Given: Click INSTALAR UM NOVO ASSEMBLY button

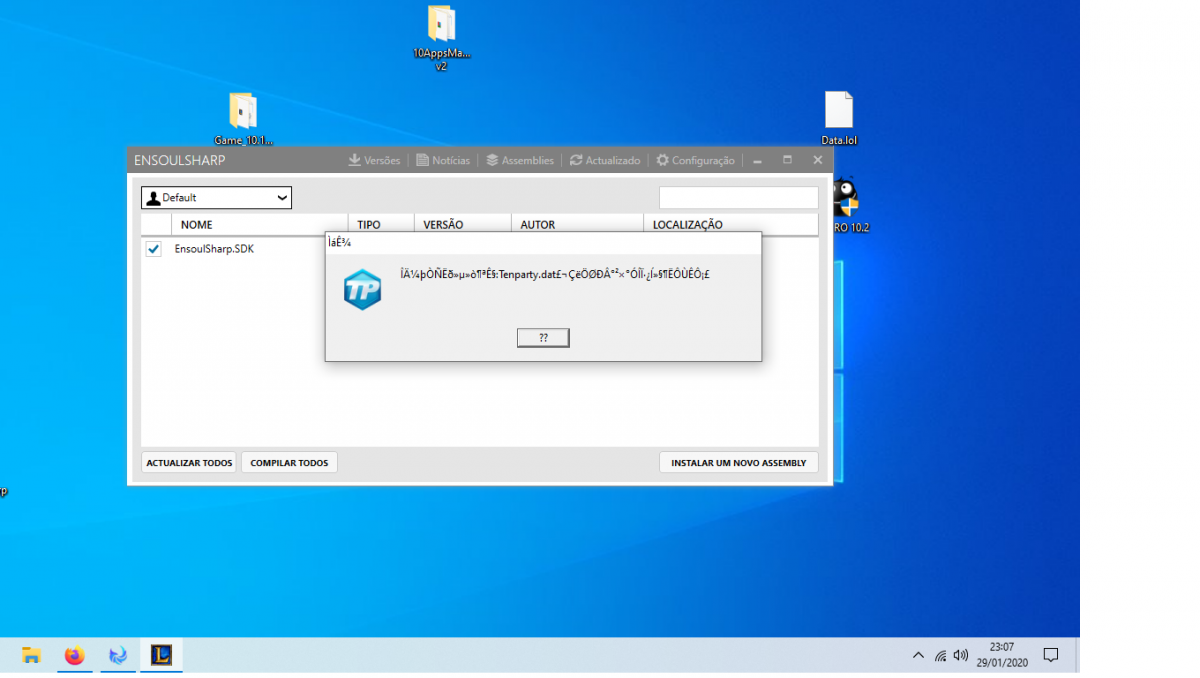Looking at the screenshot, I should [x=738, y=463].
